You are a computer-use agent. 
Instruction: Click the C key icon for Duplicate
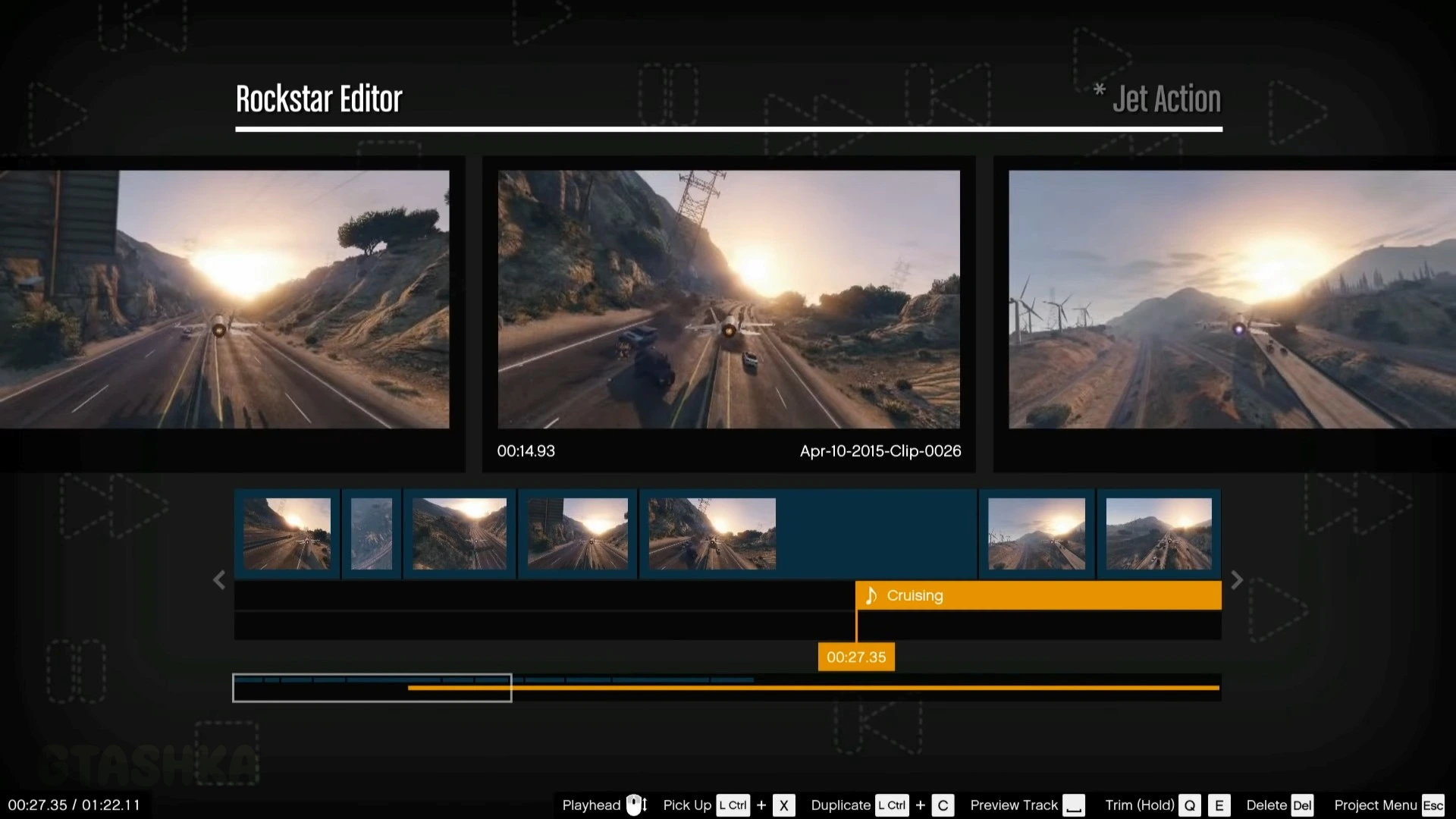(x=943, y=805)
